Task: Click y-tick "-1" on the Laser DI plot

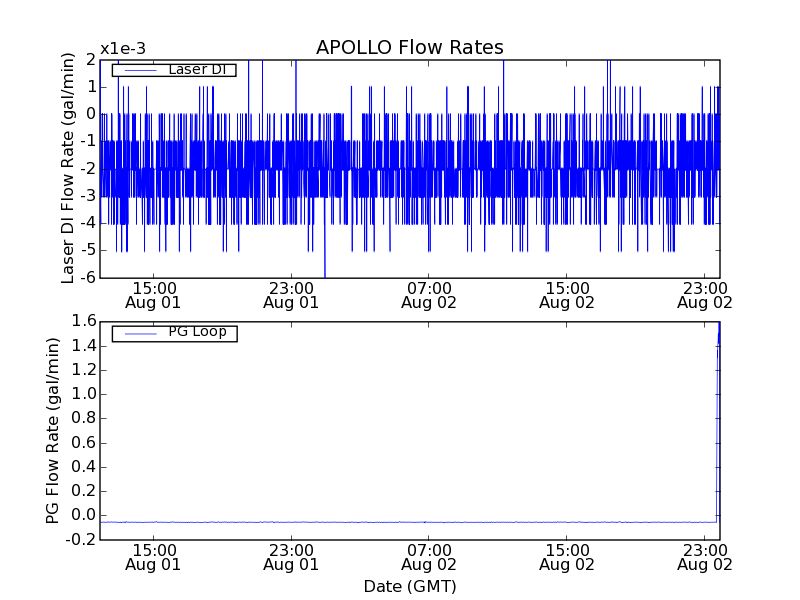Action: tap(88, 141)
